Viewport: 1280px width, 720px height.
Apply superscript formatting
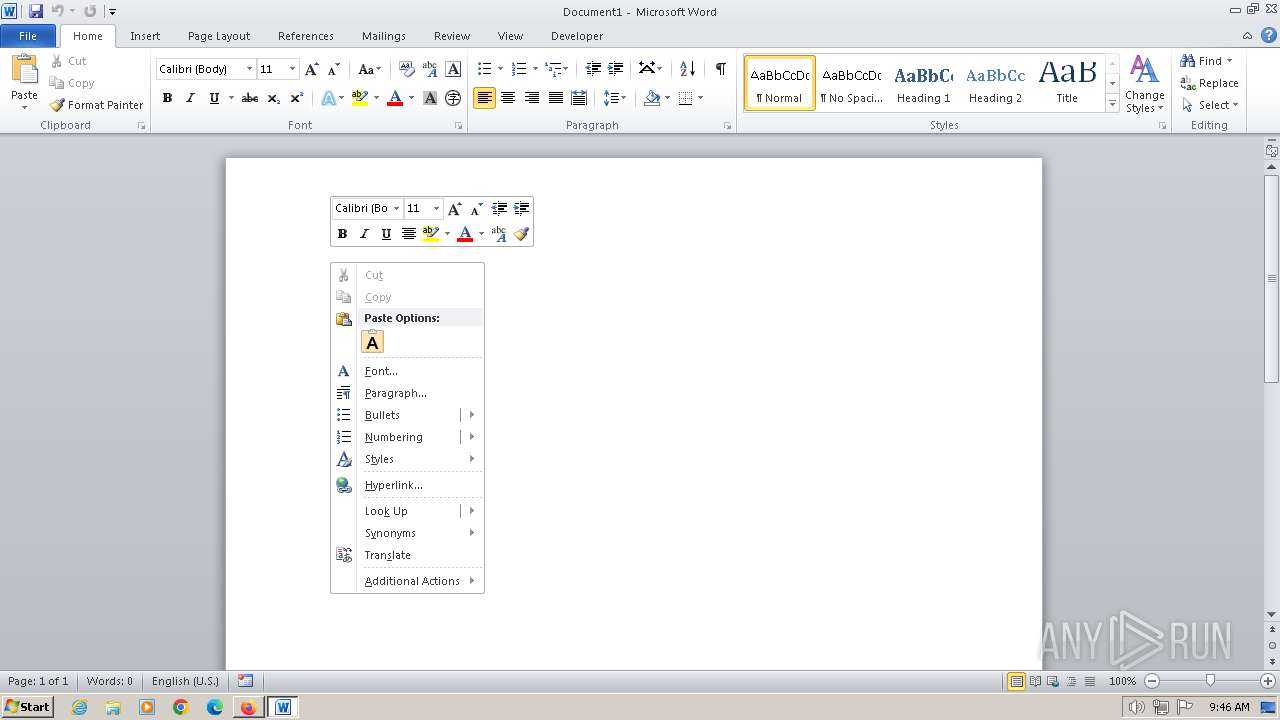pos(297,98)
